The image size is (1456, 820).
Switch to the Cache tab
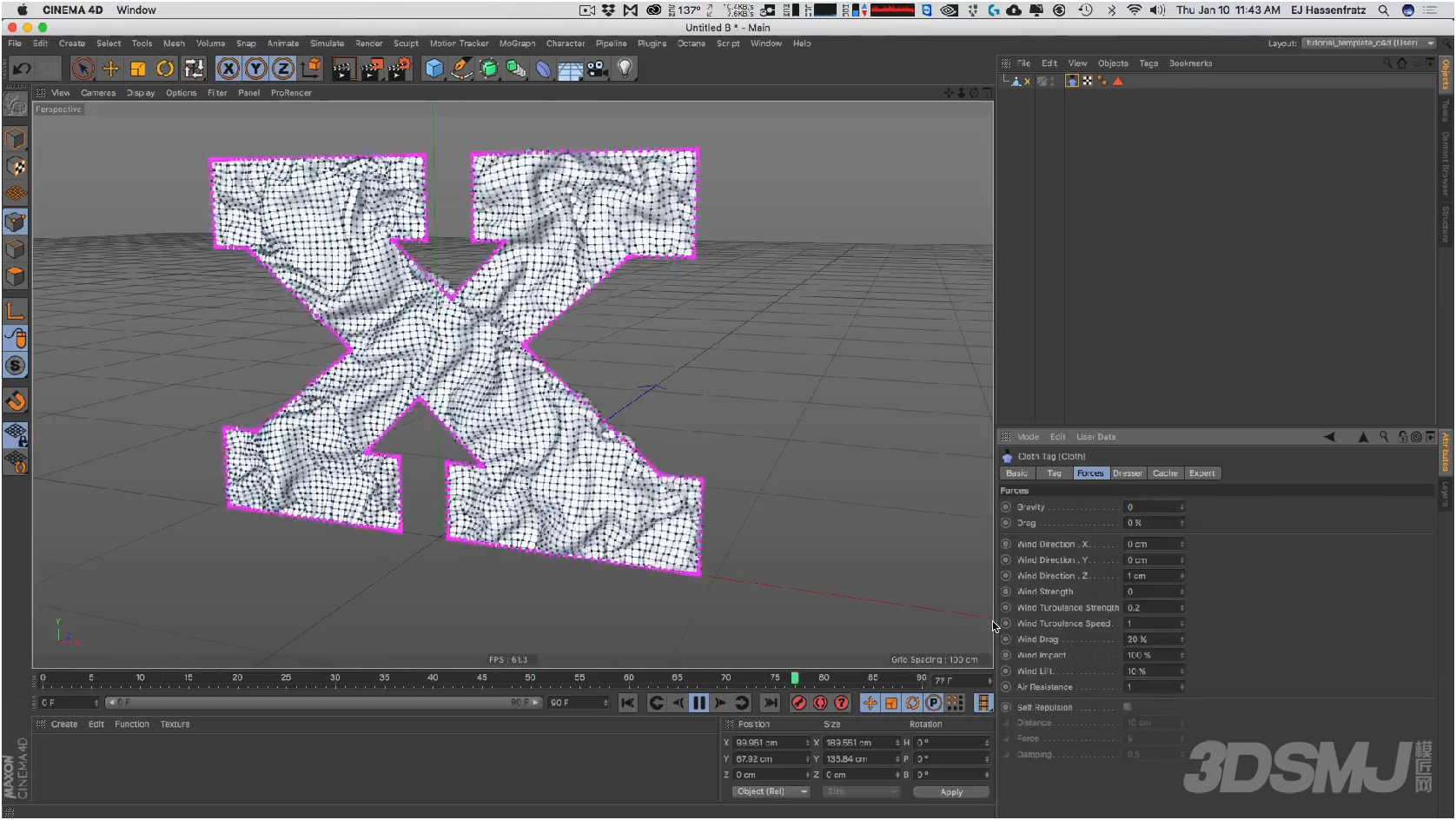1165,473
